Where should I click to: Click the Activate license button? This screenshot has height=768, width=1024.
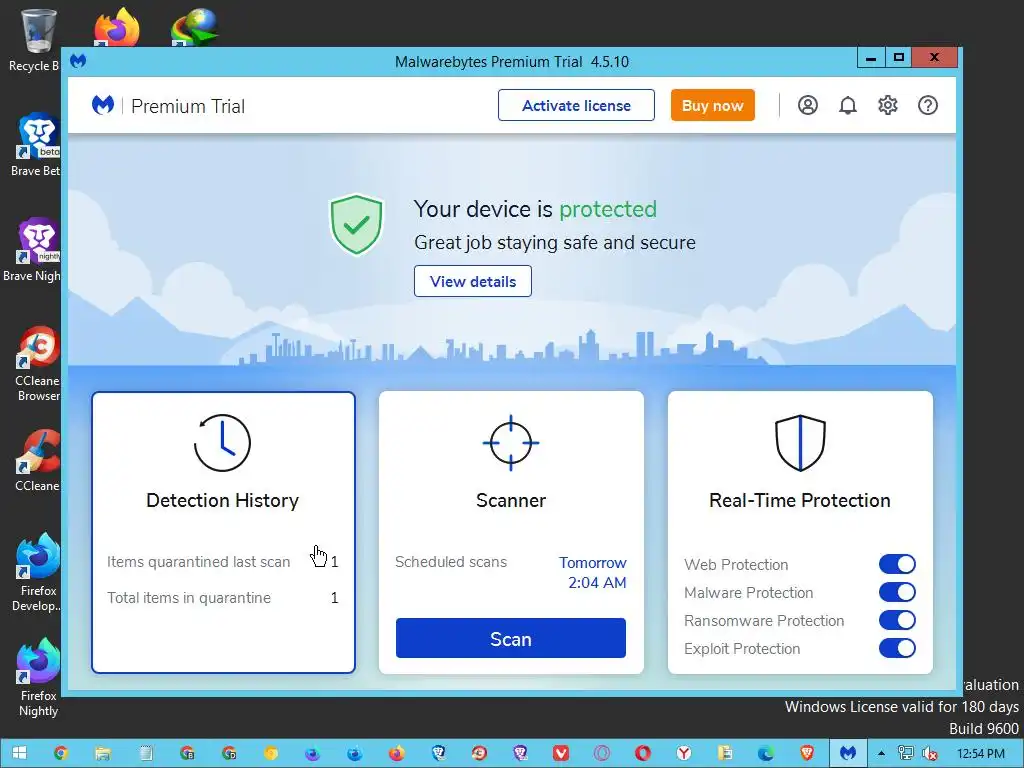pos(576,105)
